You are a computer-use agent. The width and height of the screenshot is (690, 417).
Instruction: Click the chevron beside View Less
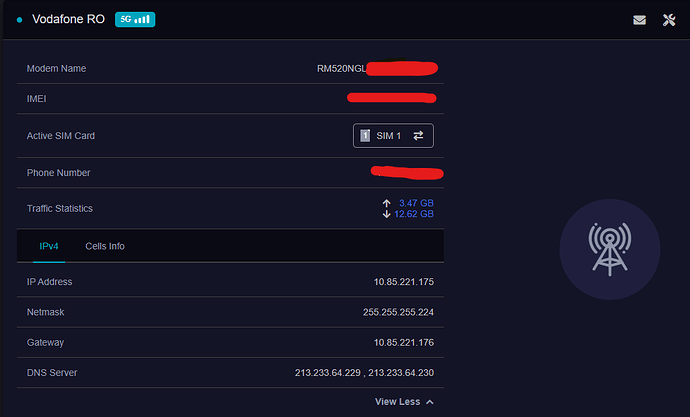[x=430, y=402]
